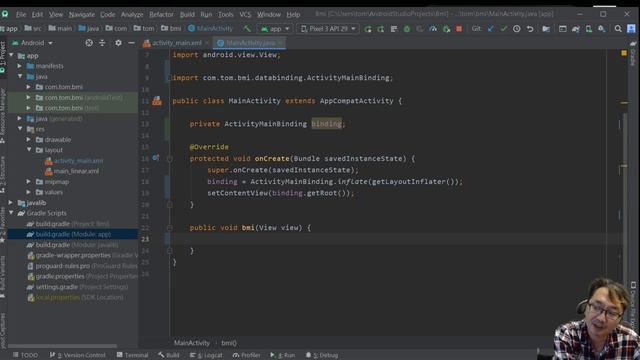
Task: Click the green Make Project hammer icon
Action: [247, 29]
